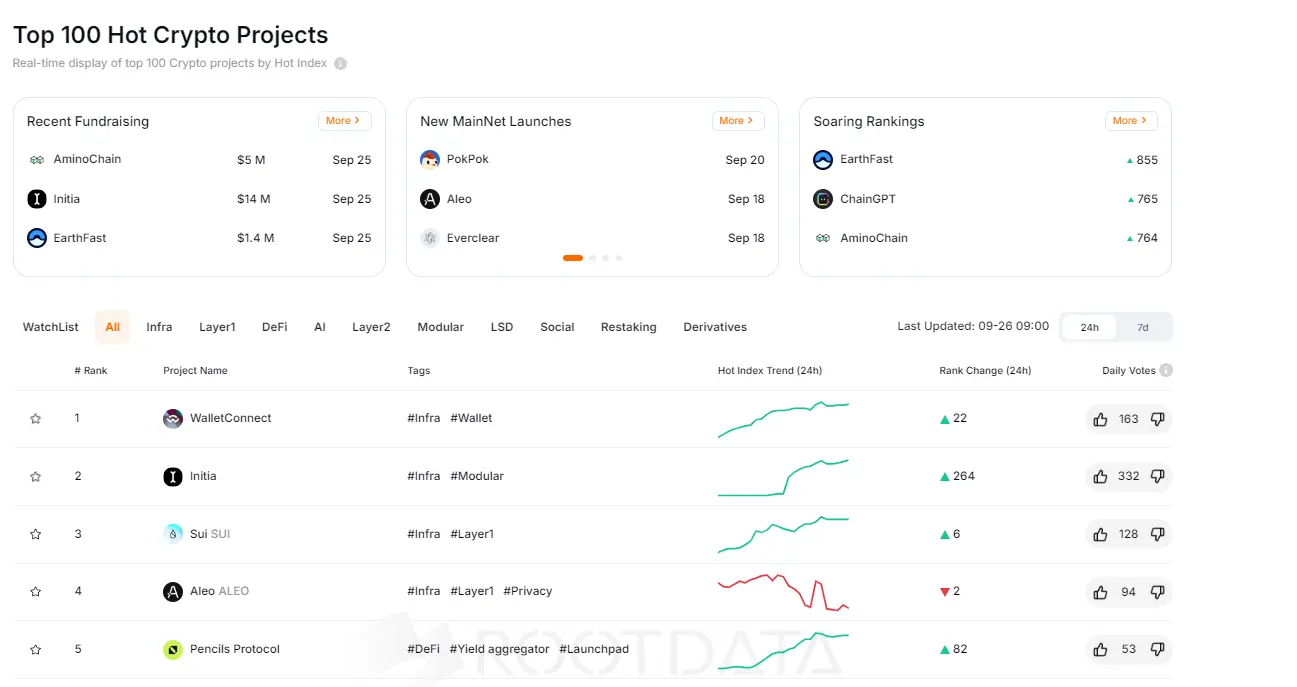
Task: Thumbs-up the Initia project
Action: [1099, 476]
